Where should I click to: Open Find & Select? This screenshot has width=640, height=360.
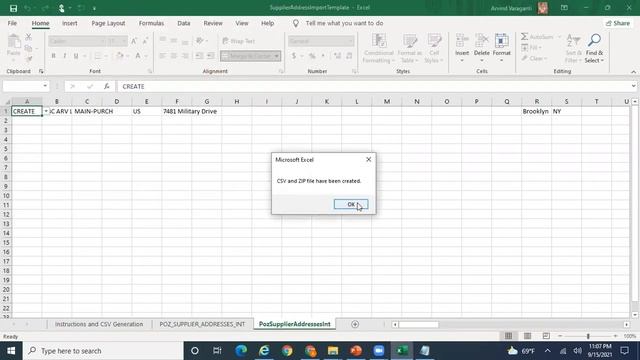(594, 49)
